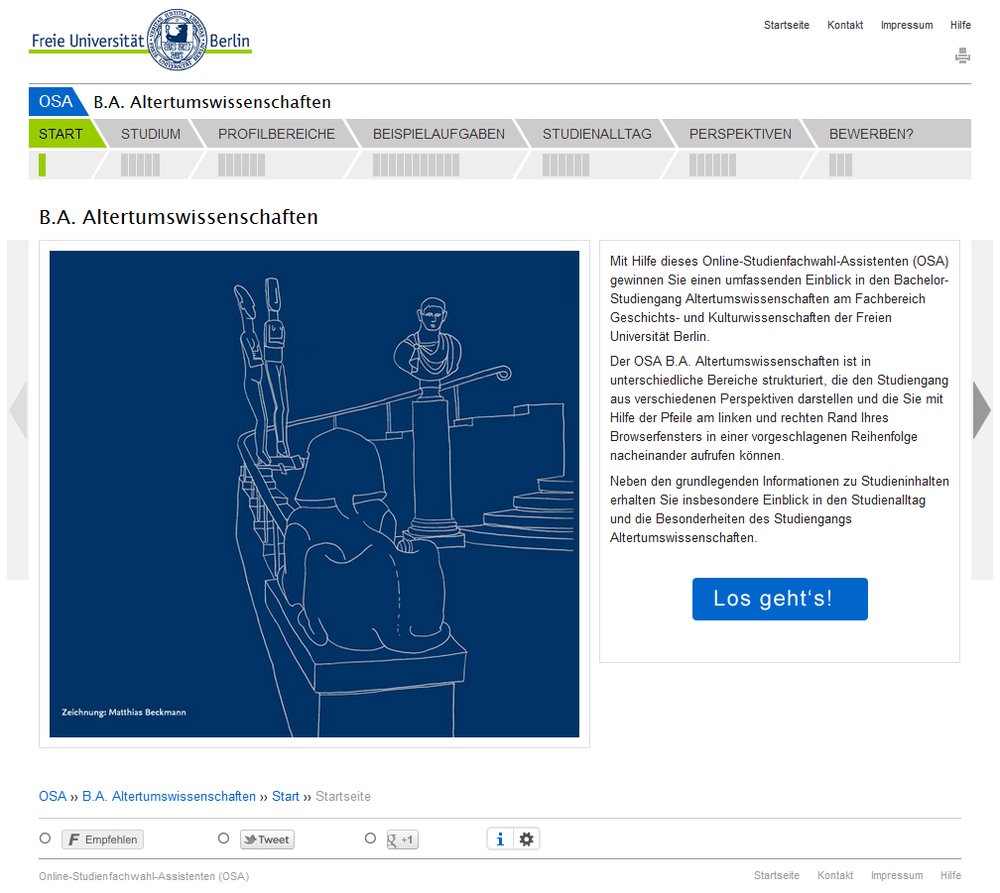Click the statue drawing by Matthias Beckmann
This screenshot has height=893, width=1000.
(x=314, y=494)
